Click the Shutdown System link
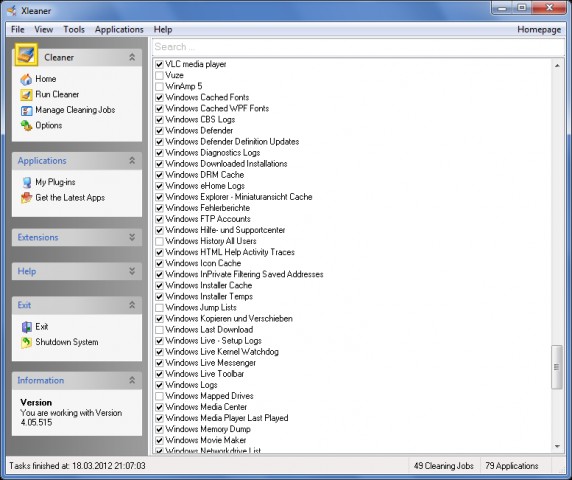572x480 pixels. pos(67,342)
